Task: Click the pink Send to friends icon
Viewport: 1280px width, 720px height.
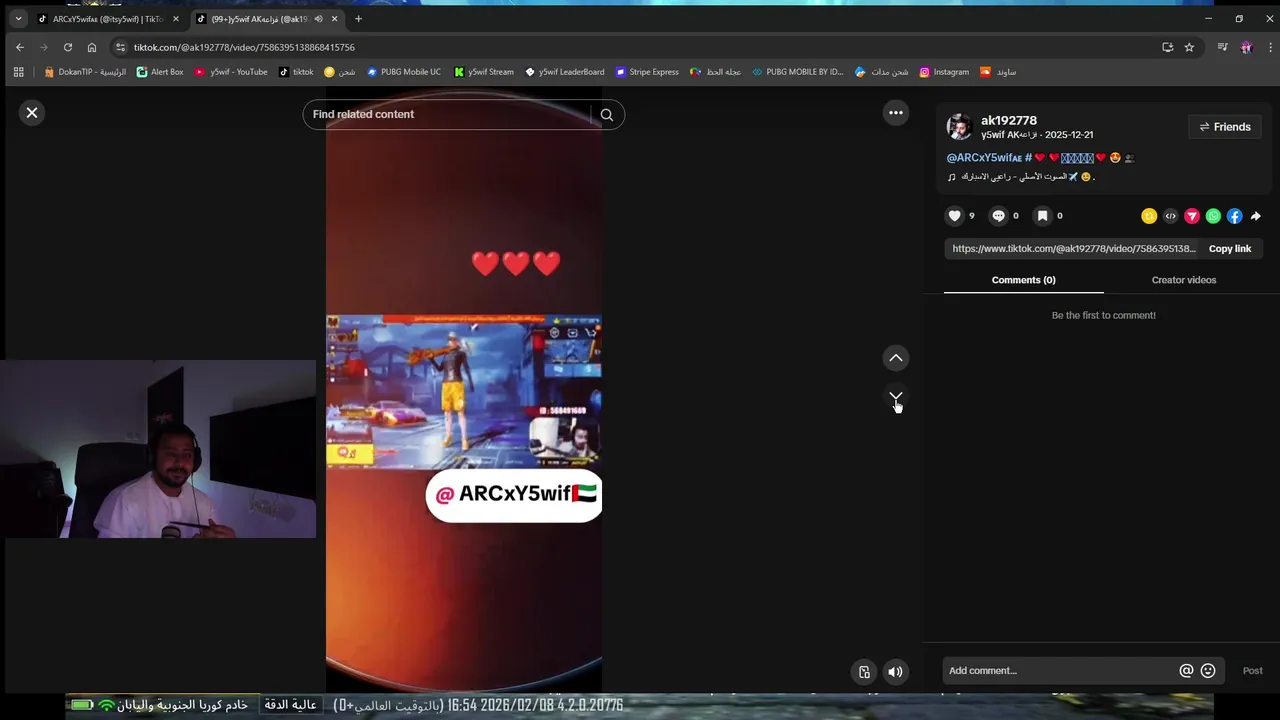Action: click(x=1192, y=216)
